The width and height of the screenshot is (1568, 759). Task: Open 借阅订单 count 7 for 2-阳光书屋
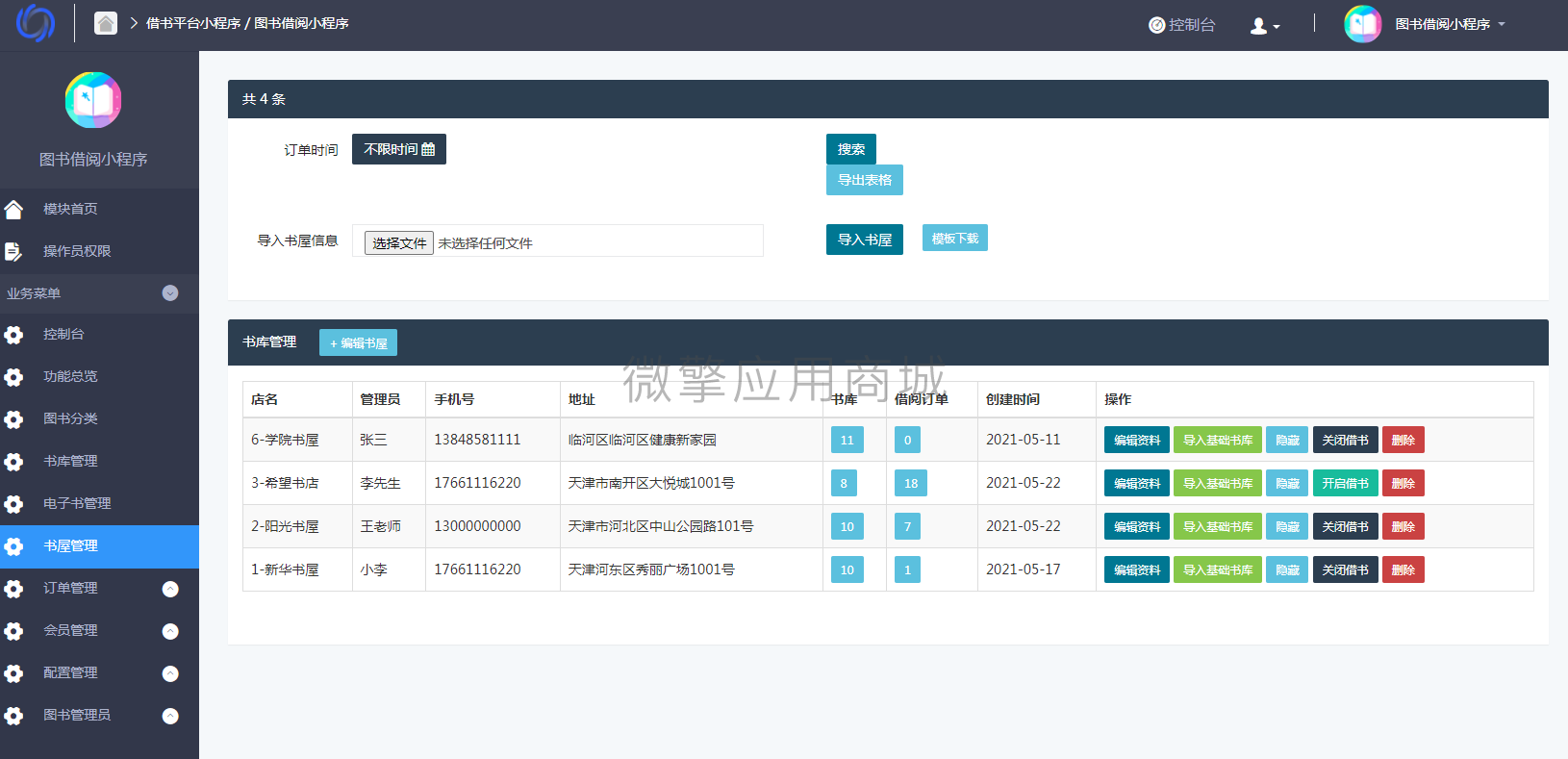907,526
